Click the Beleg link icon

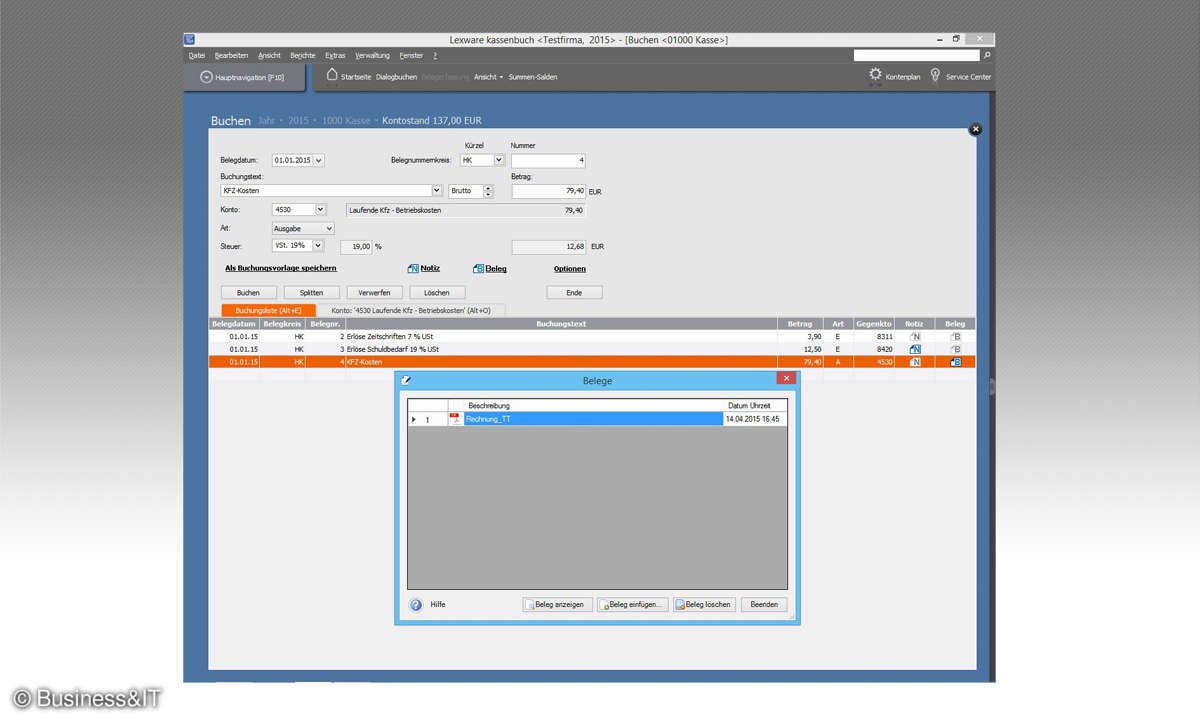click(478, 268)
